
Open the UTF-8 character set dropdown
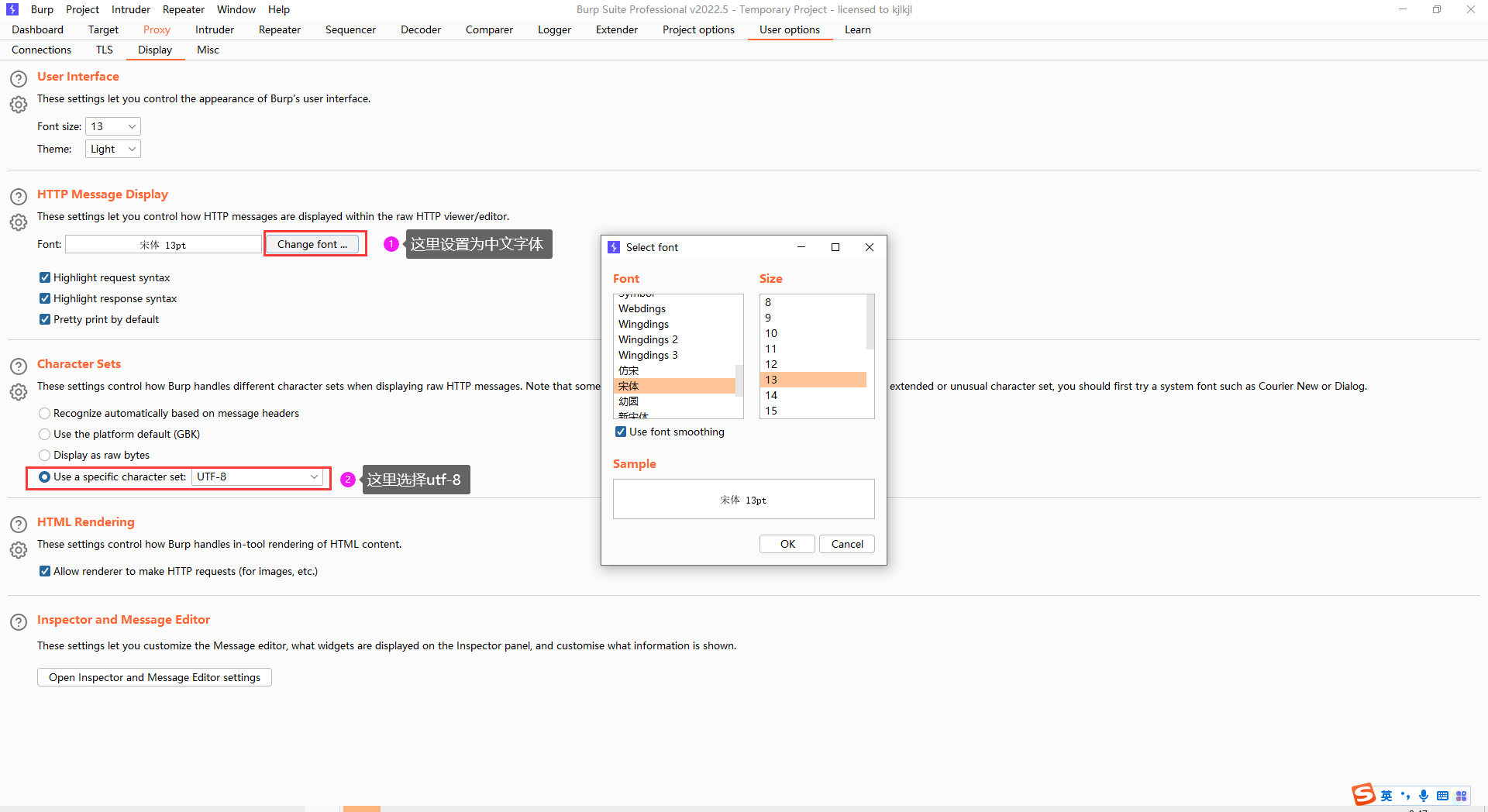pos(257,477)
